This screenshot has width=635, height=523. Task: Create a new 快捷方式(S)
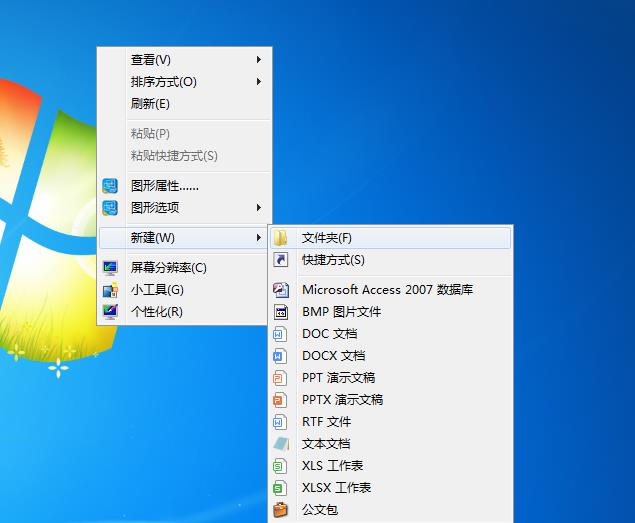pos(391,260)
